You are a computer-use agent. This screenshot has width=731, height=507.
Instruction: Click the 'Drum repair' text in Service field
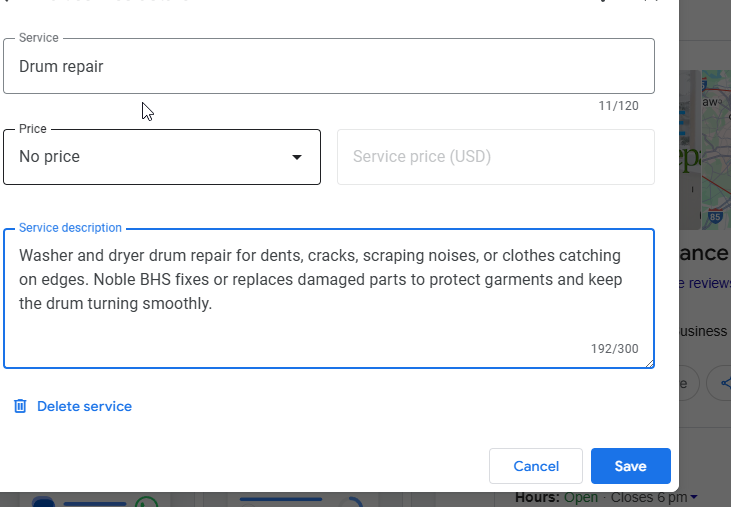pos(61,66)
